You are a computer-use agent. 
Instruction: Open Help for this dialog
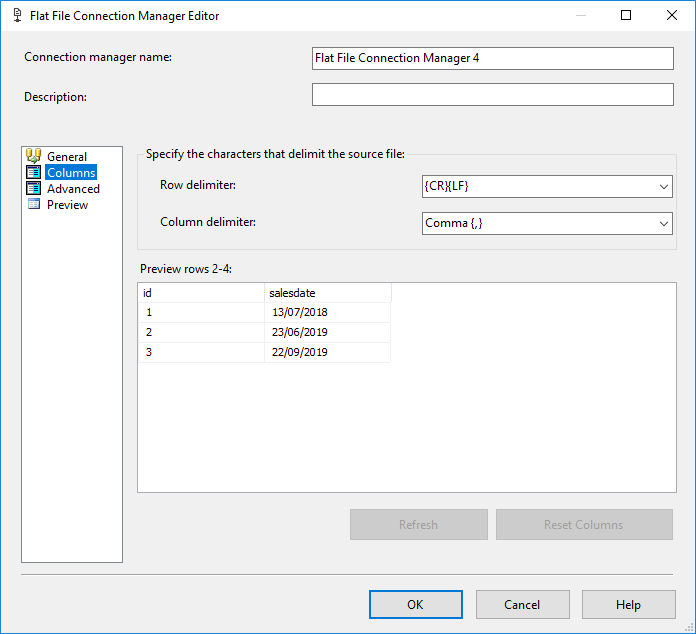click(628, 604)
